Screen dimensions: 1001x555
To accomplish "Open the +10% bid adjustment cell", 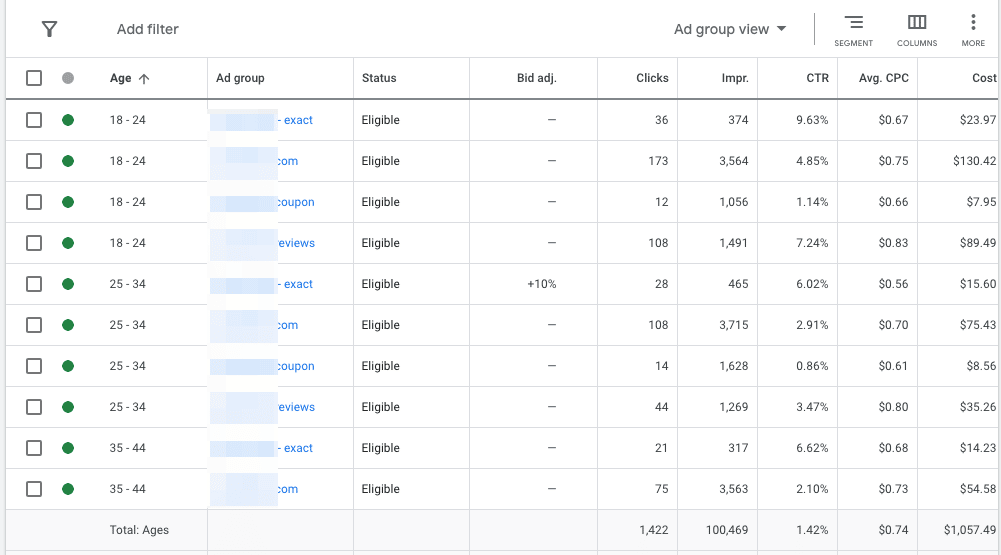I will point(541,284).
